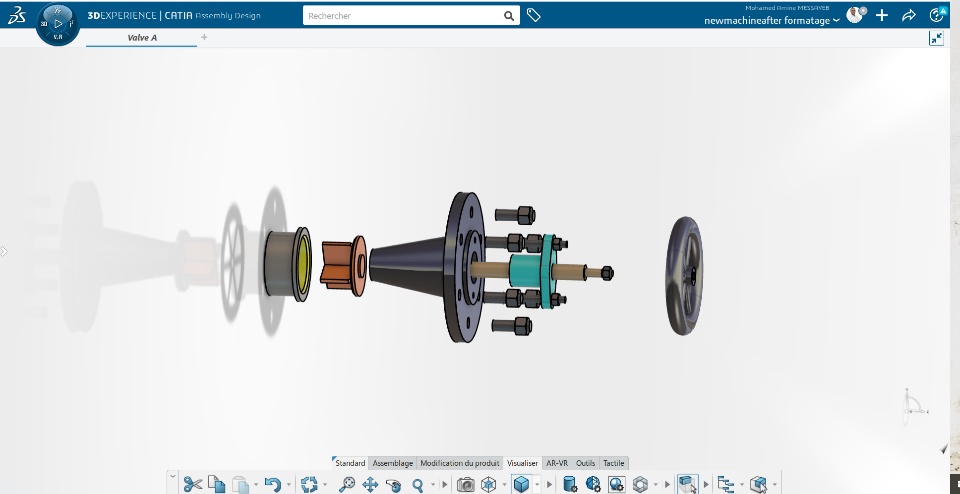Click the Dassault Systèmes 3DS logo
This screenshot has height=494, width=960.
click(17, 15)
